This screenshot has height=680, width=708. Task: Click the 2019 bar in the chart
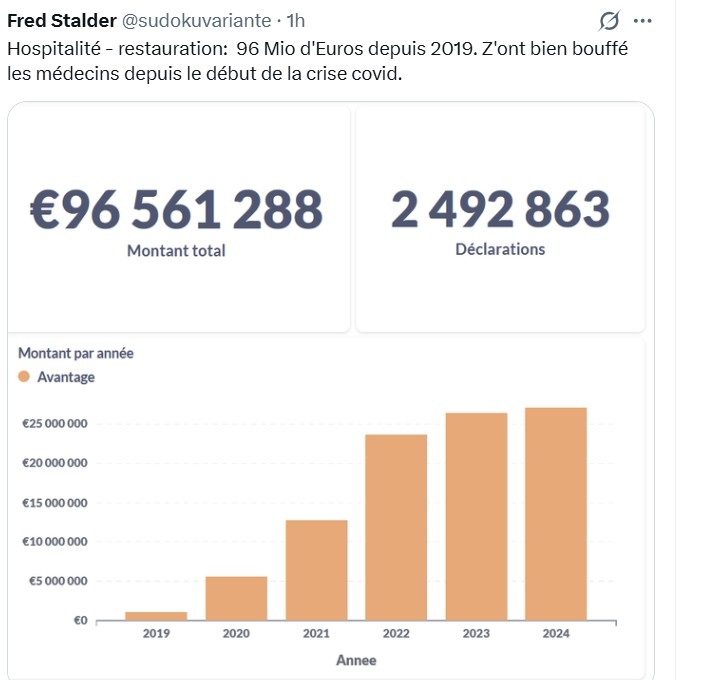[156, 615]
